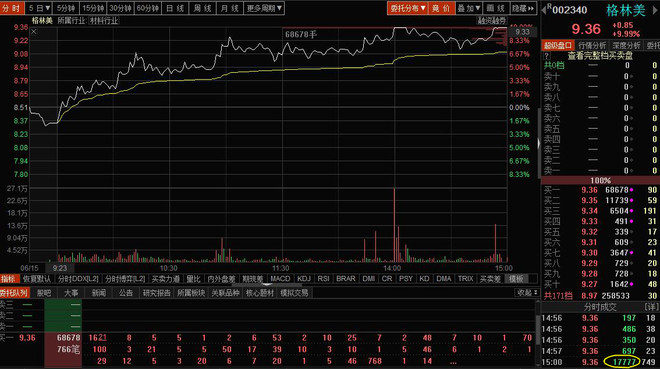Open the 所属板块 tab

(191, 293)
